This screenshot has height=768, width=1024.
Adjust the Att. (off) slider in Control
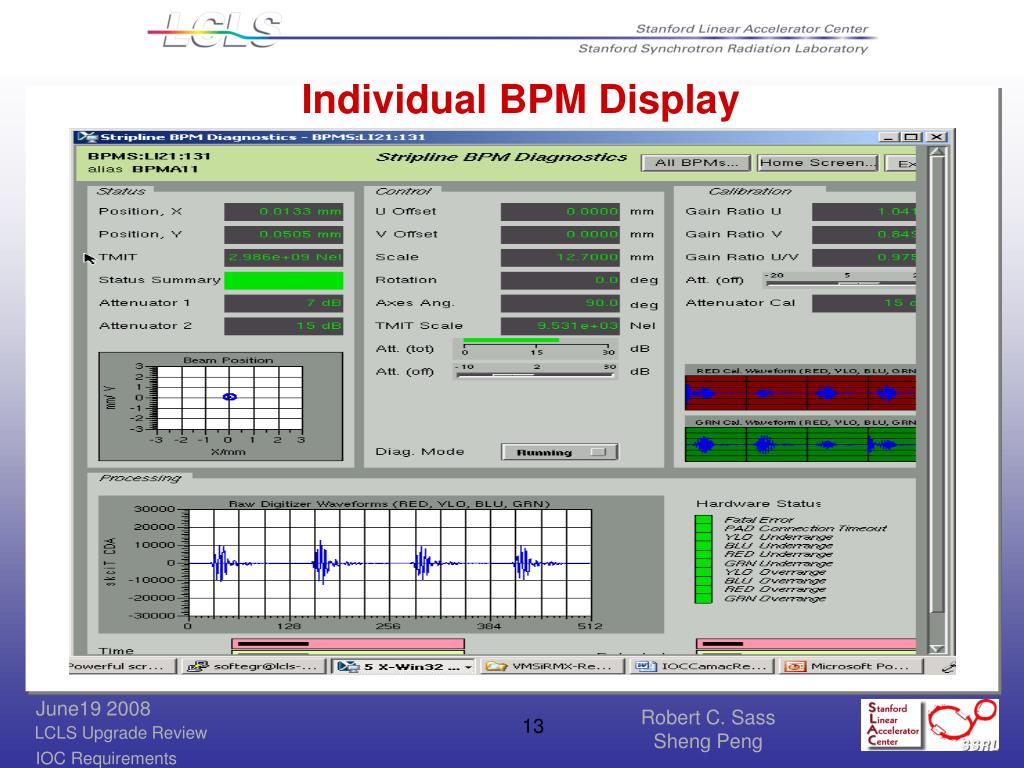(x=536, y=371)
